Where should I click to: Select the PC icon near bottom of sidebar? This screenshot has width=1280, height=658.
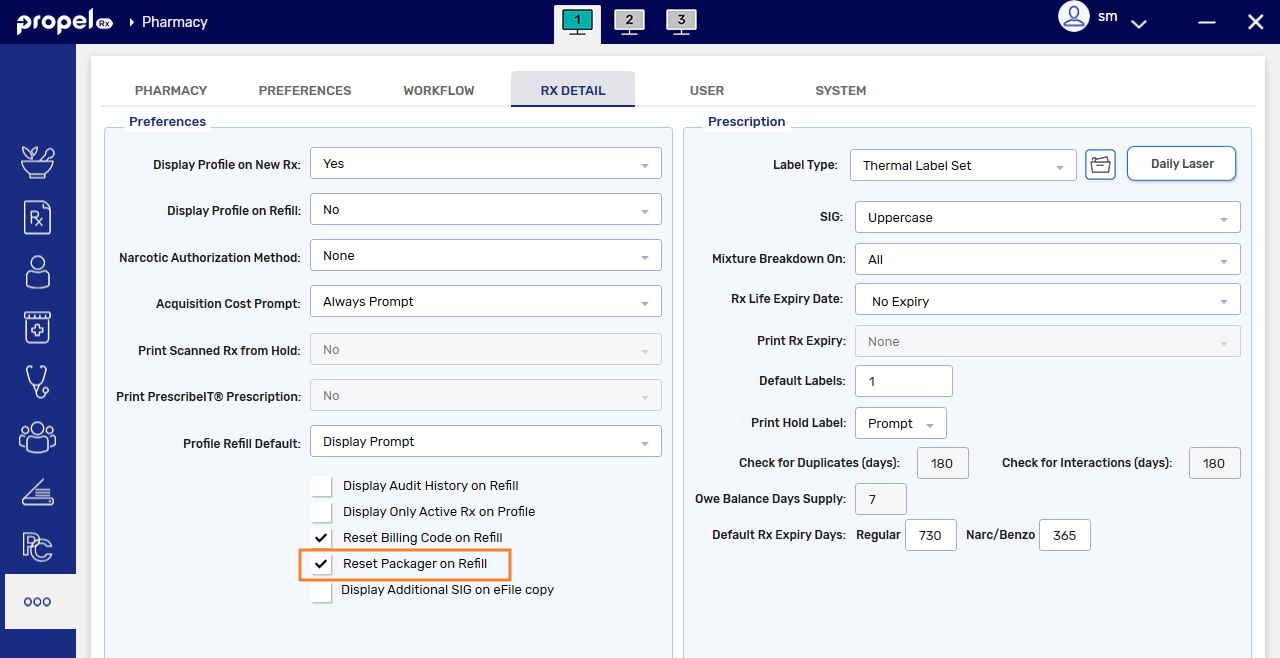[x=37, y=546]
